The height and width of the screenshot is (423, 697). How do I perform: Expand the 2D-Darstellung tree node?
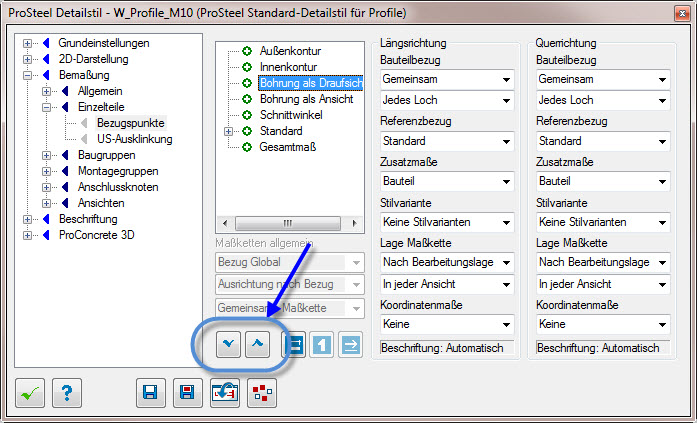[28, 60]
